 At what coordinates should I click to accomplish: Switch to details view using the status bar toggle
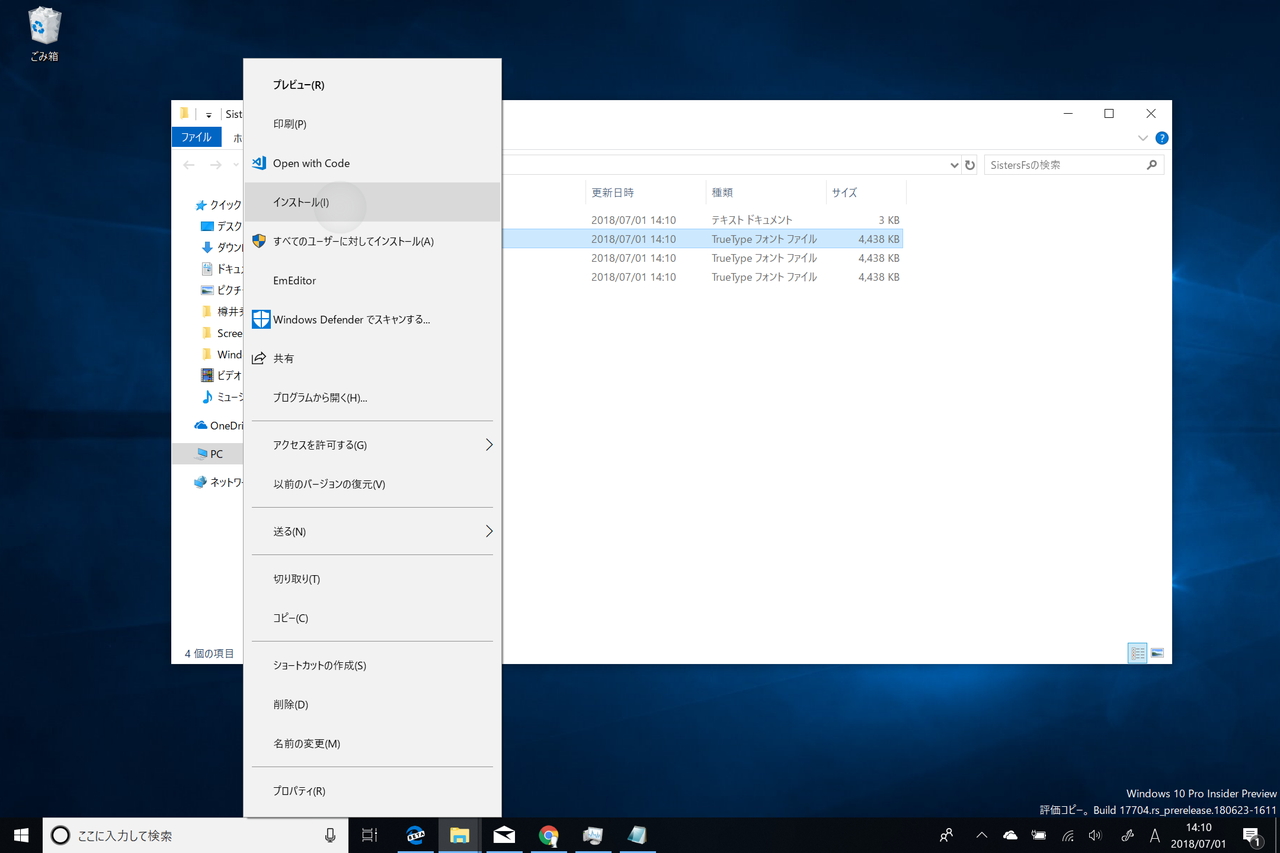click(1137, 652)
